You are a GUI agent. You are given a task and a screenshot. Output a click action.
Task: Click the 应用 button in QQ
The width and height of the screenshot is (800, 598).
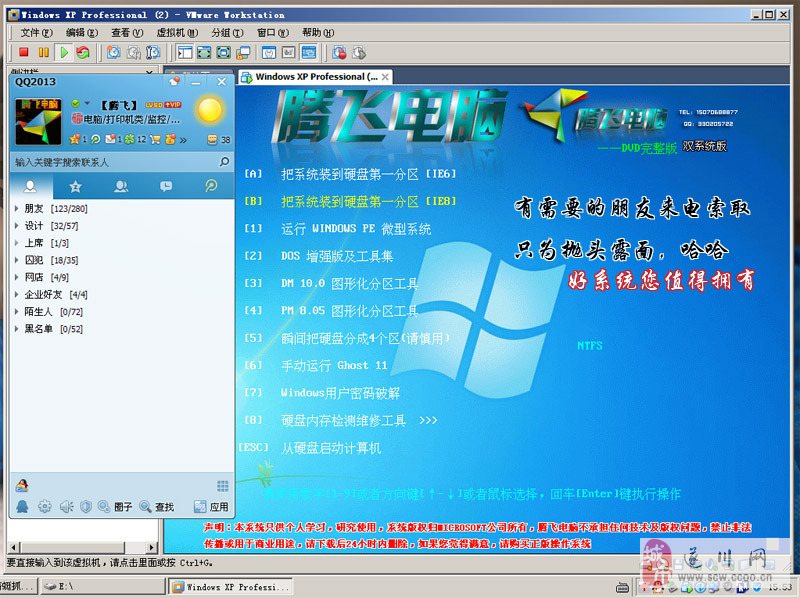pos(211,507)
